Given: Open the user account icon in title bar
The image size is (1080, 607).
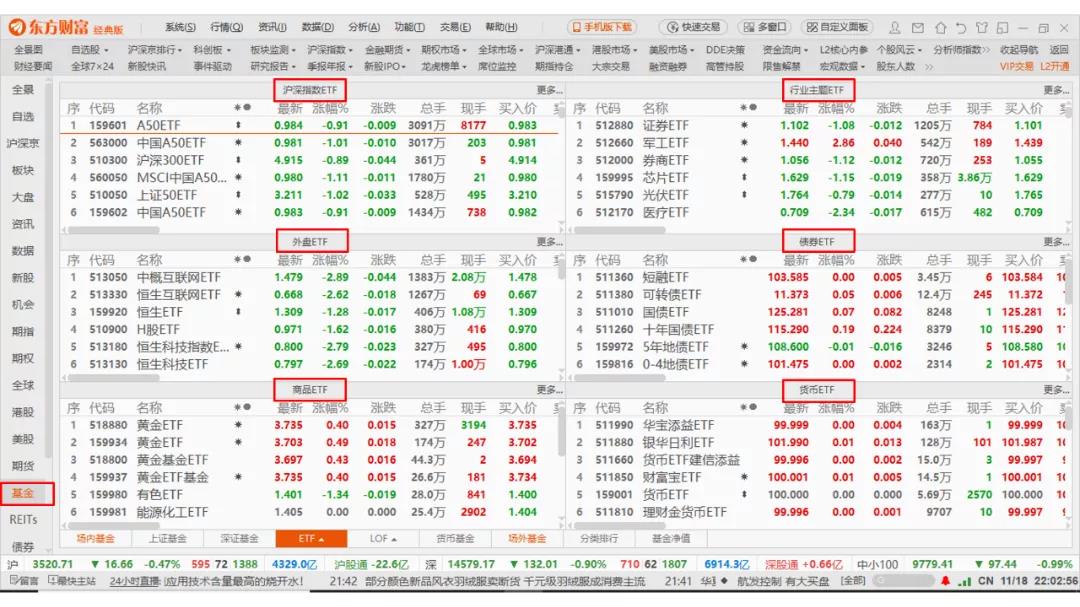Looking at the screenshot, I should coord(895,28).
